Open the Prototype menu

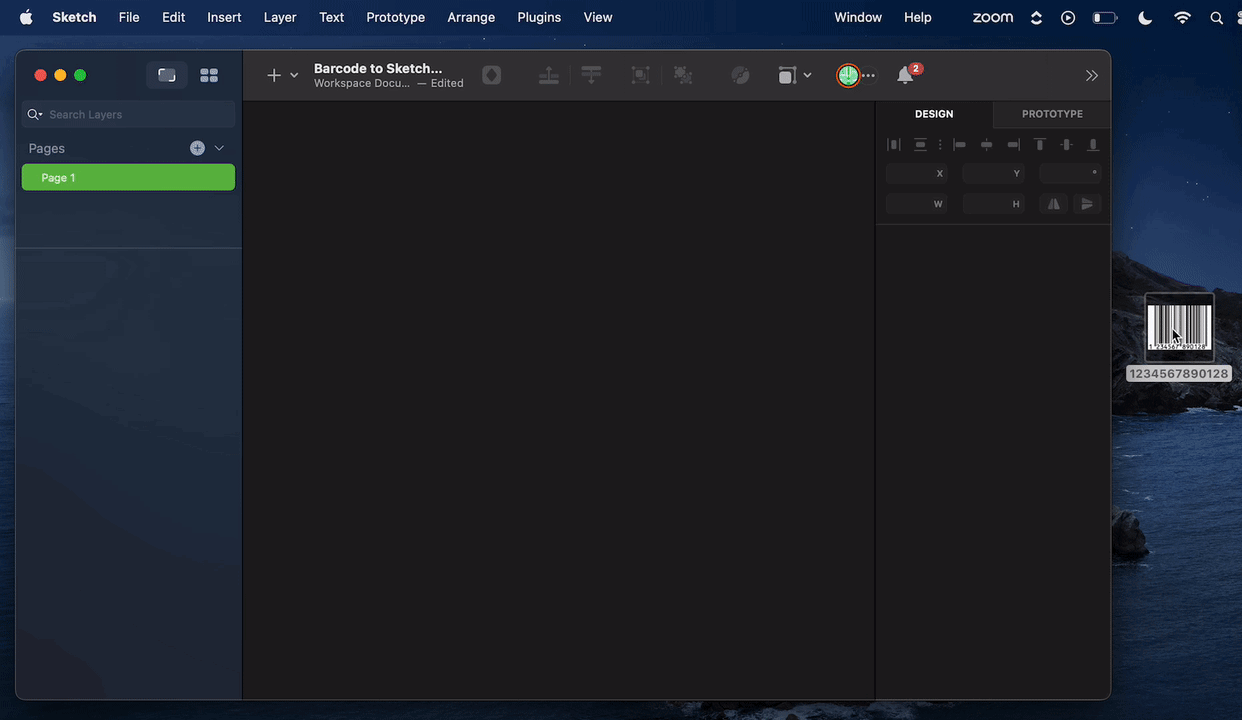point(396,17)
